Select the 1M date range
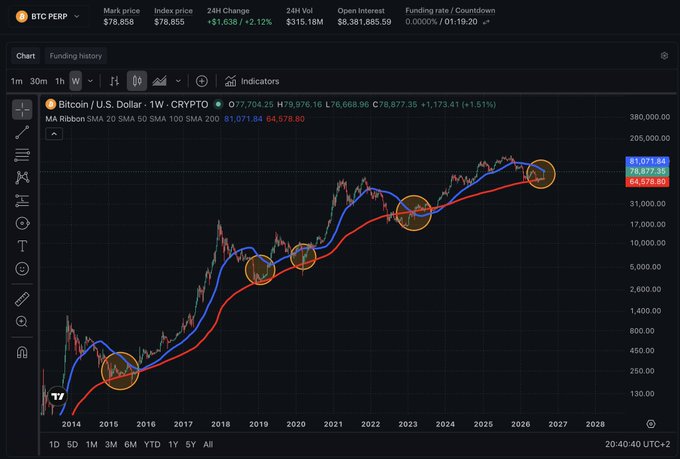The image size is (680, 459). [x=92, y=444]
